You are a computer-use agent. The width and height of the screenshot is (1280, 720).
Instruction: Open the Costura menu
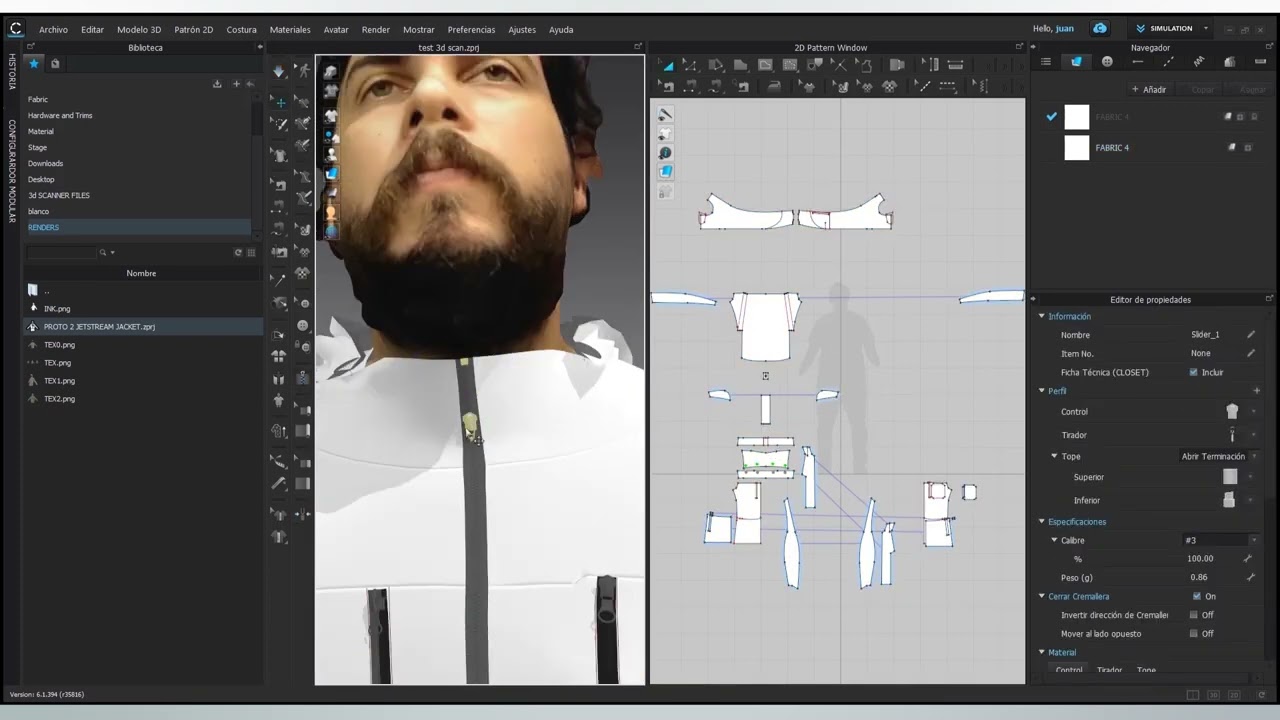241,29
